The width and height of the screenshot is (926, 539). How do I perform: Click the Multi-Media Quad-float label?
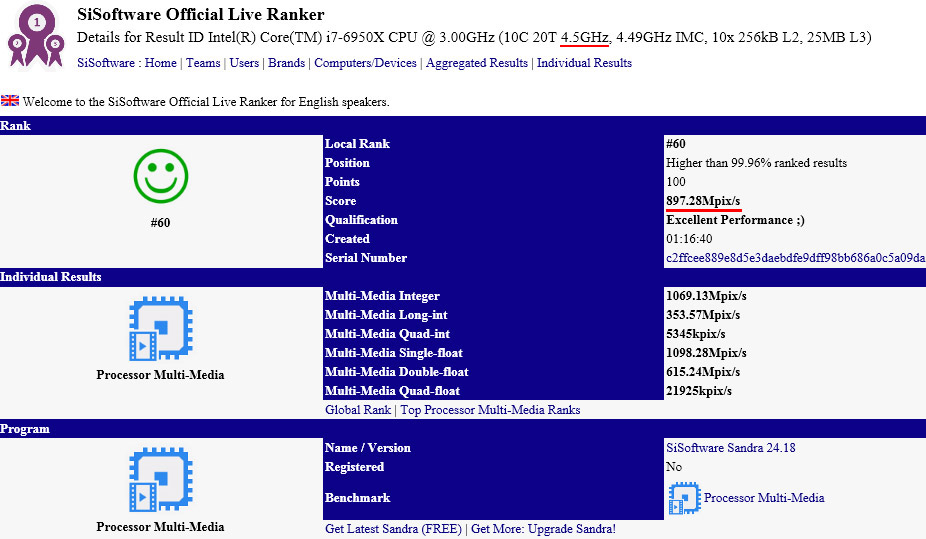coord(392,391)
